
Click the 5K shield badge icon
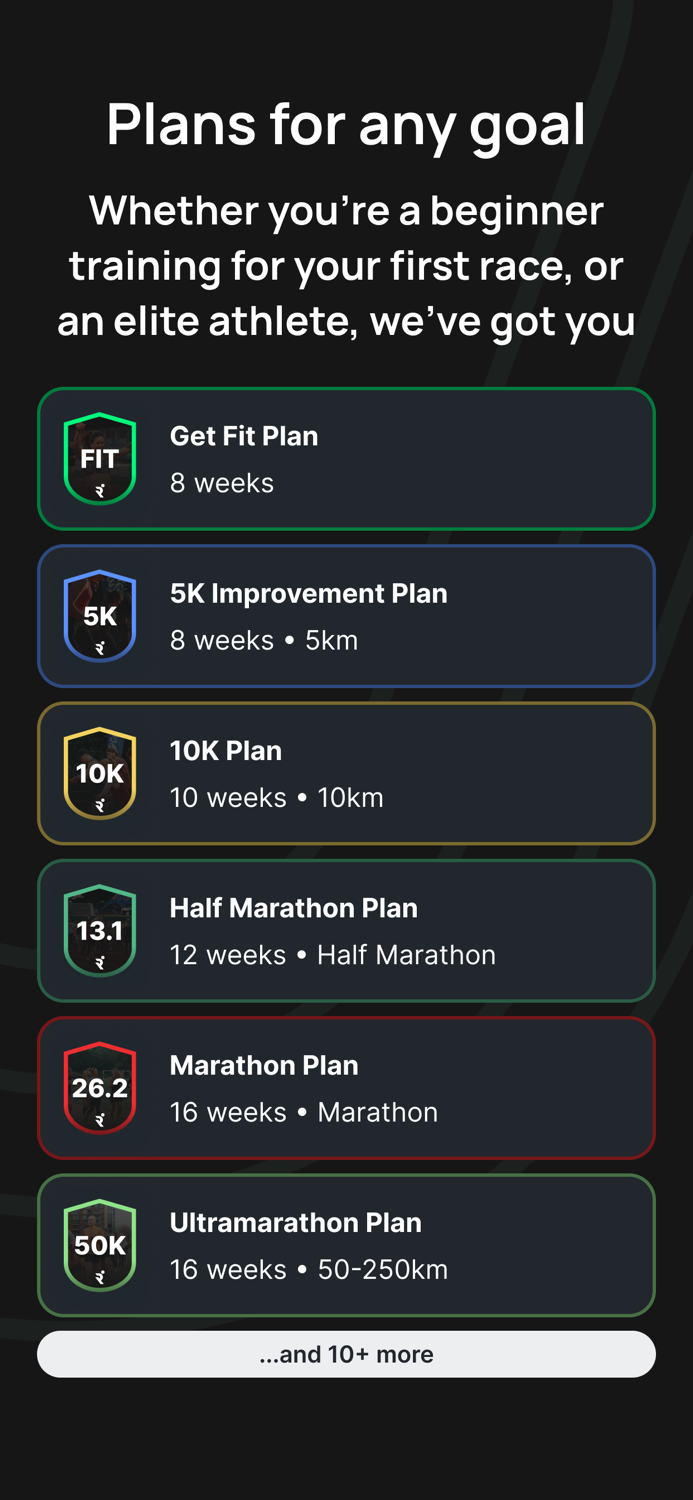pos(100,616)
